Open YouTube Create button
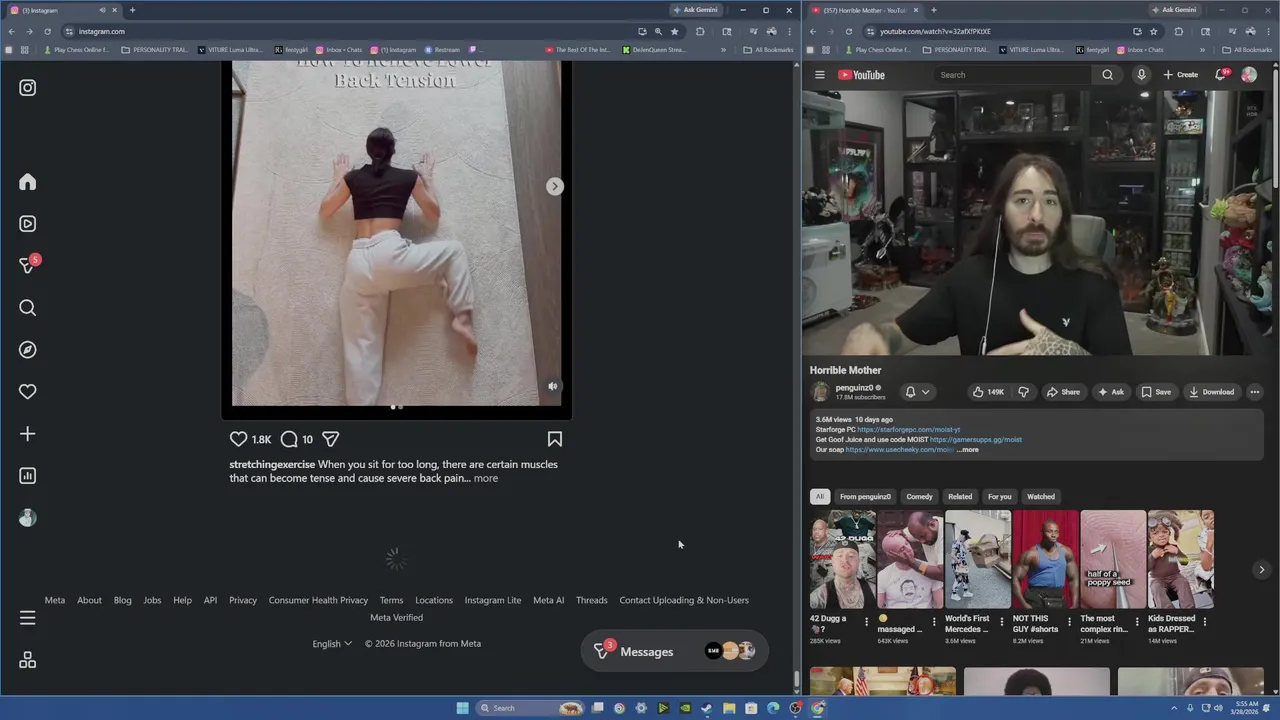Screen dimensions: 1280x720 [1181, 75]
